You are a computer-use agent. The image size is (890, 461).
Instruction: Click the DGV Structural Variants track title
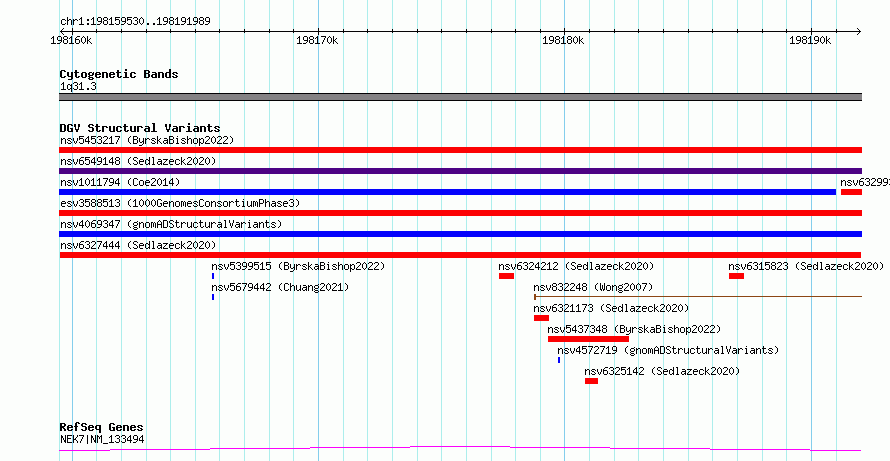(x=140, y=128)
